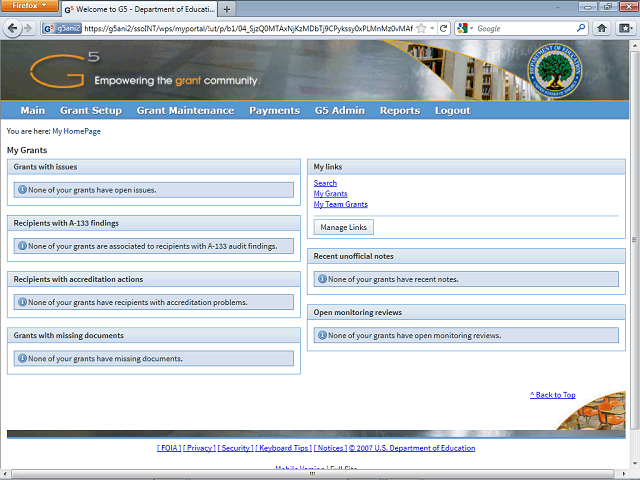Viewport: 640px width, 480px height.
Task: Click the vertical scrollbar
Action: 635,240
